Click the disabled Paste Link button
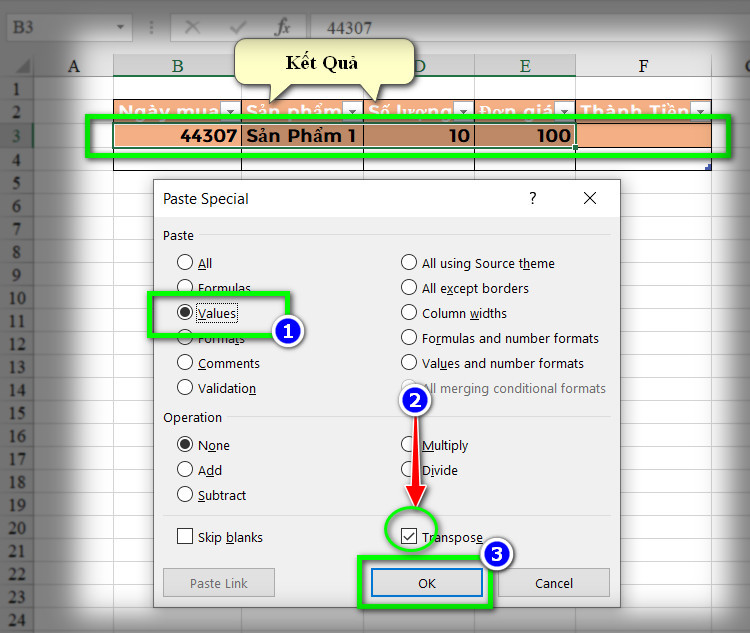This screenshot has height=633, width=750. coord(219,583)
